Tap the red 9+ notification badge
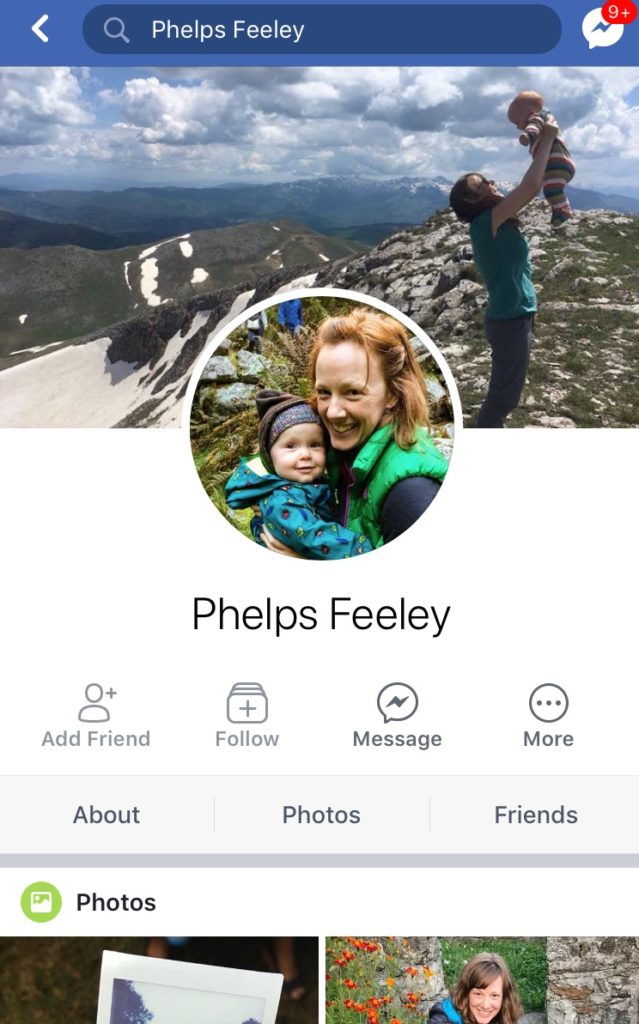 (x=618, y=12)
